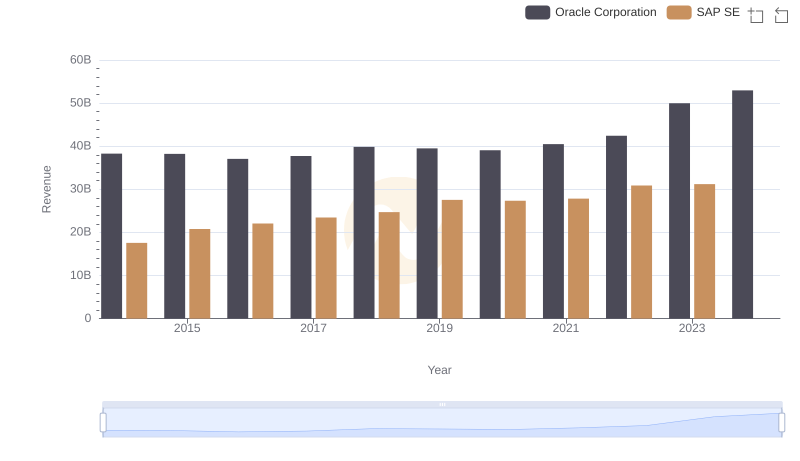Click the first Oracle bar, left of 2015
This screenshot has width=800, height=461.
112,236
